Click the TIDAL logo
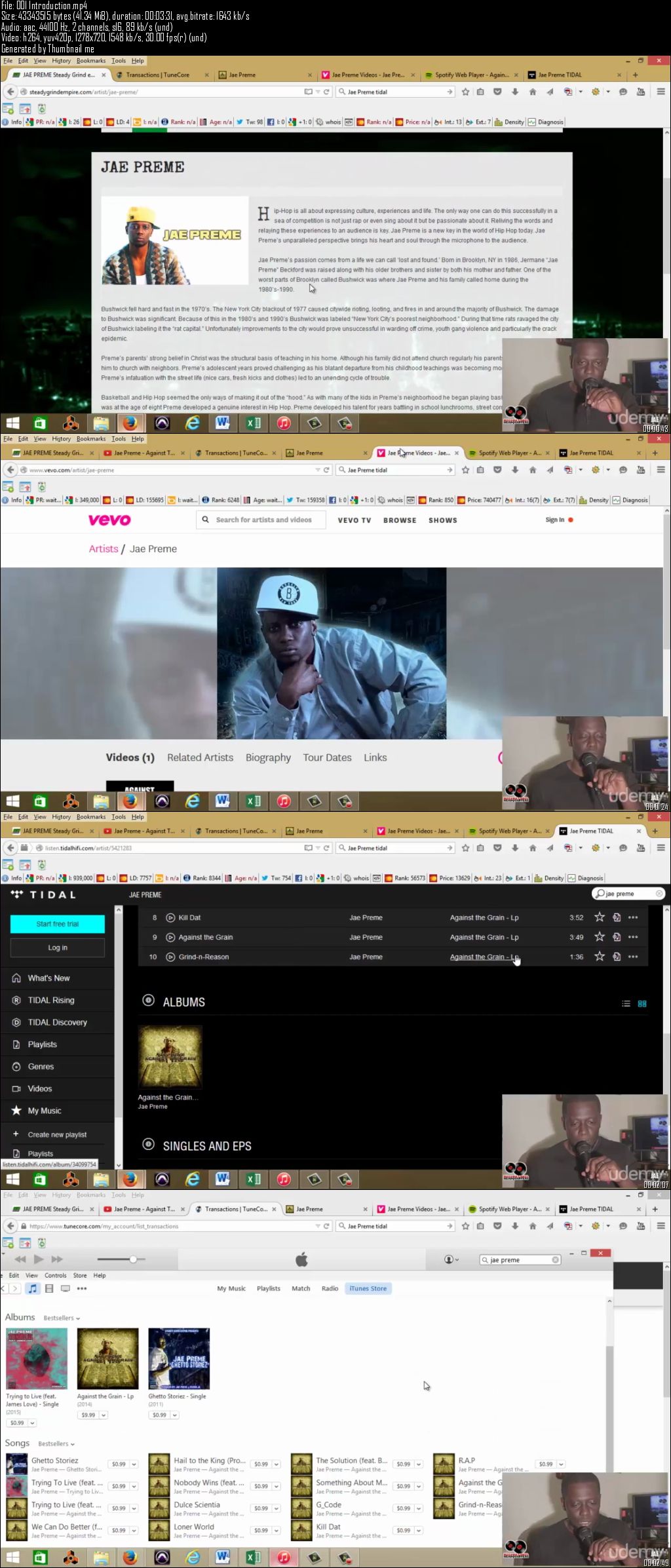Screen dimensions: 671x1568 click(44, 894)
